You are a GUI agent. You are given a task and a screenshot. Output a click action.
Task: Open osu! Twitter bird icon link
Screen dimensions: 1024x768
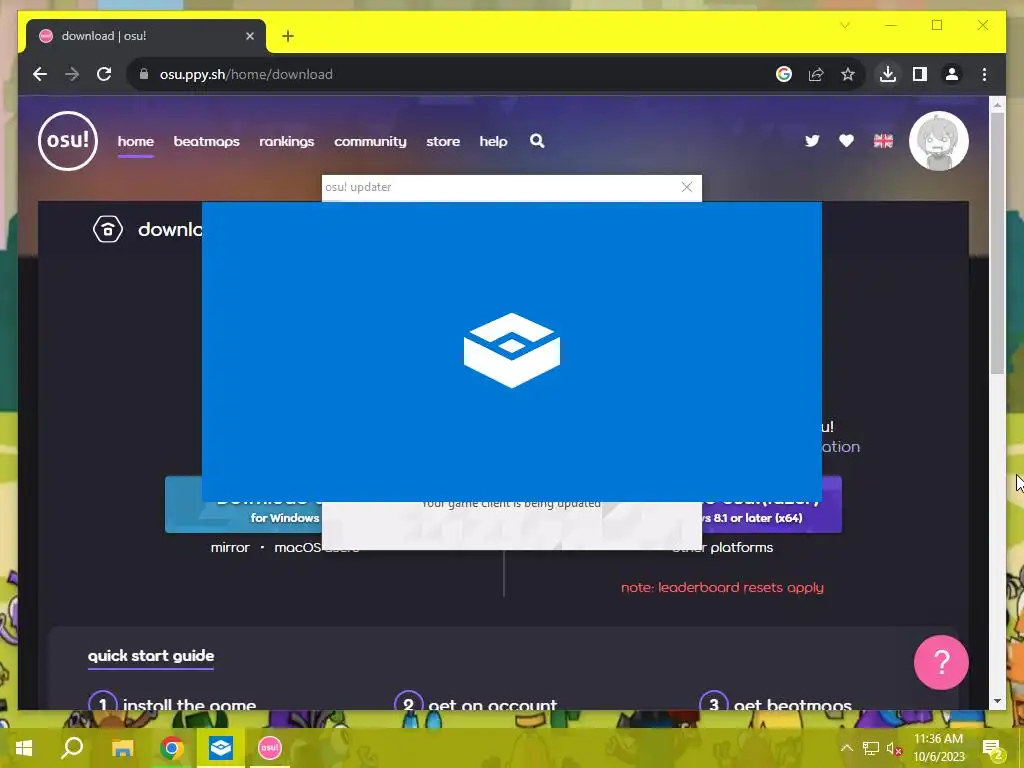coord(812,140)
